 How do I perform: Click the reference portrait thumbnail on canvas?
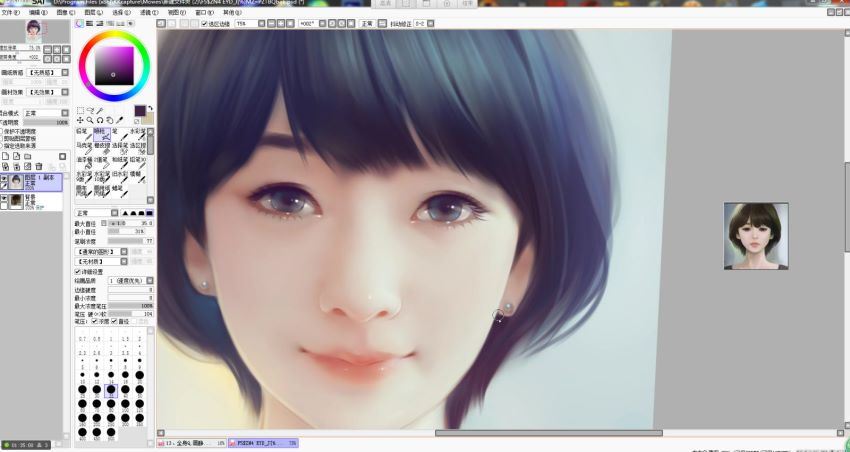pos(756,236)
